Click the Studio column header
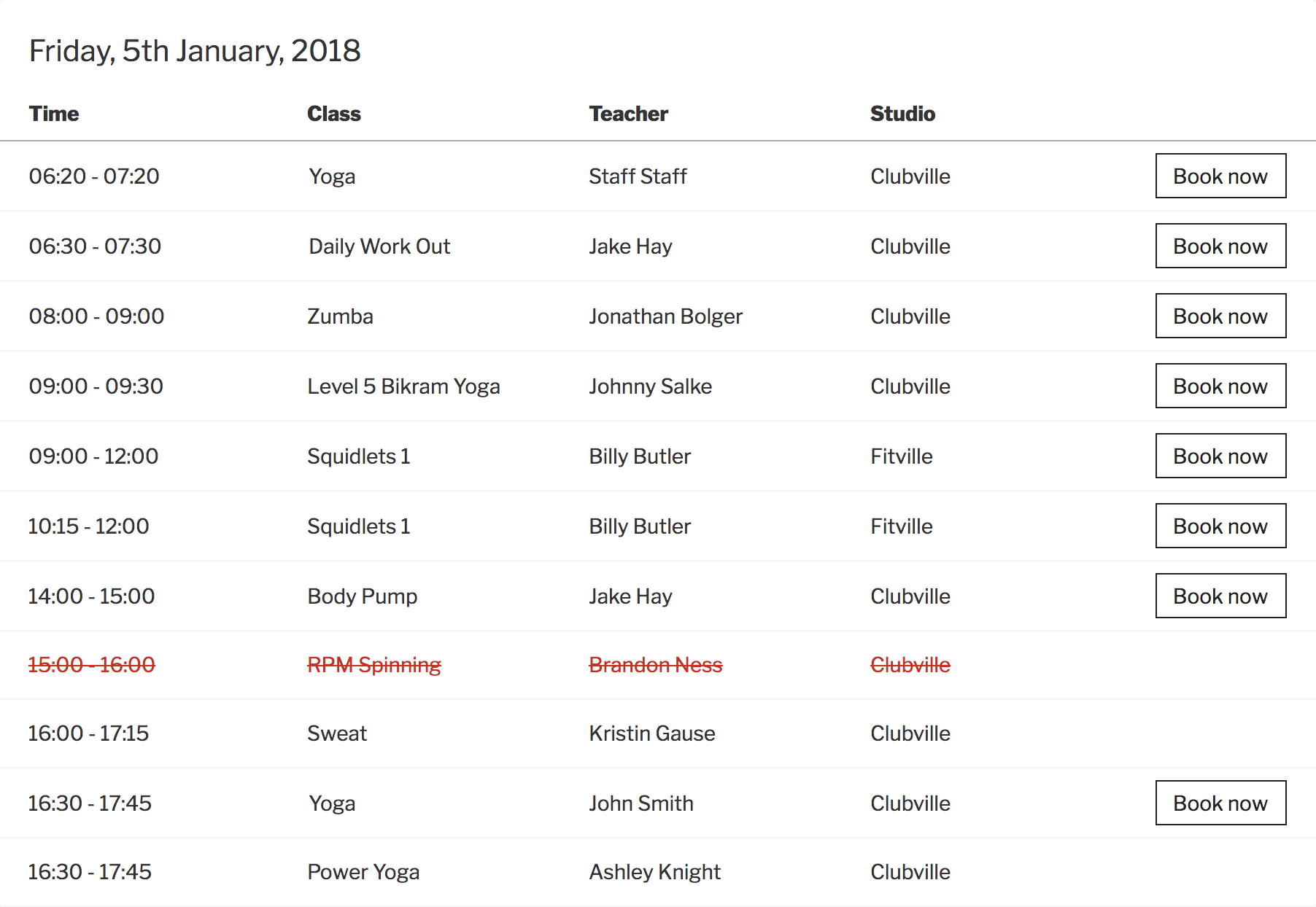The width and height of the screenshot is (1316, 907). click(x=902, y=114)
